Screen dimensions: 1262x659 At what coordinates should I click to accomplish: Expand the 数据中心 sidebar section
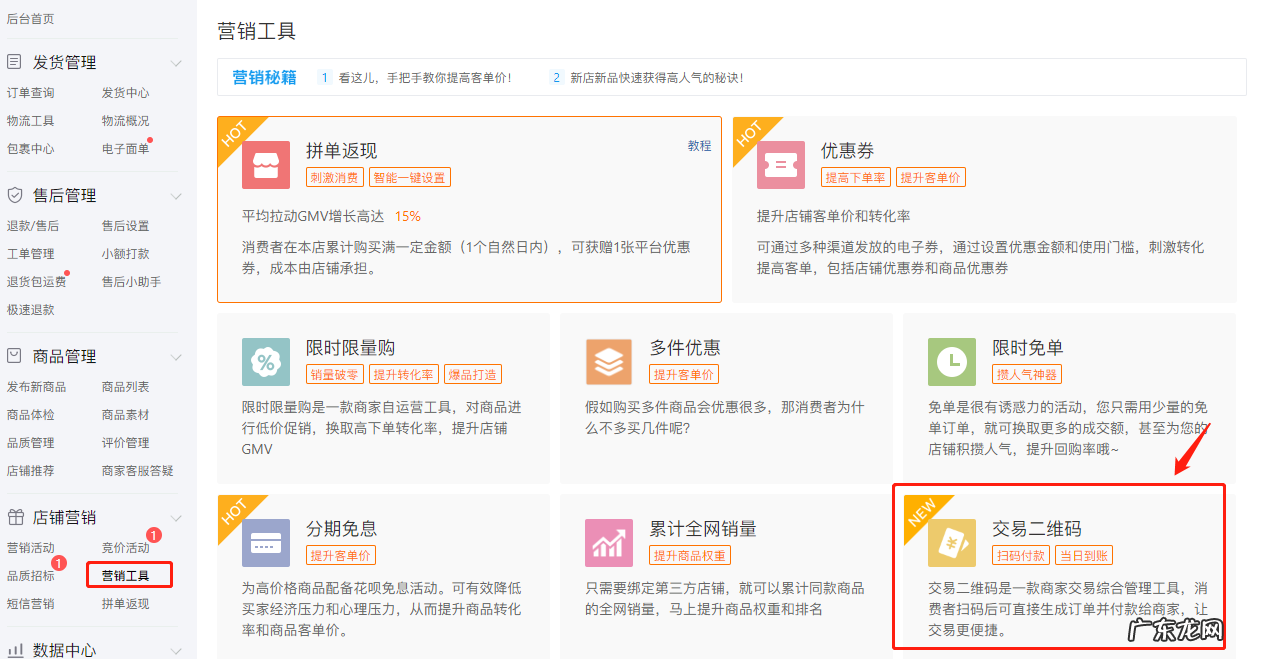pyautogui.click(x=178, y=648)
